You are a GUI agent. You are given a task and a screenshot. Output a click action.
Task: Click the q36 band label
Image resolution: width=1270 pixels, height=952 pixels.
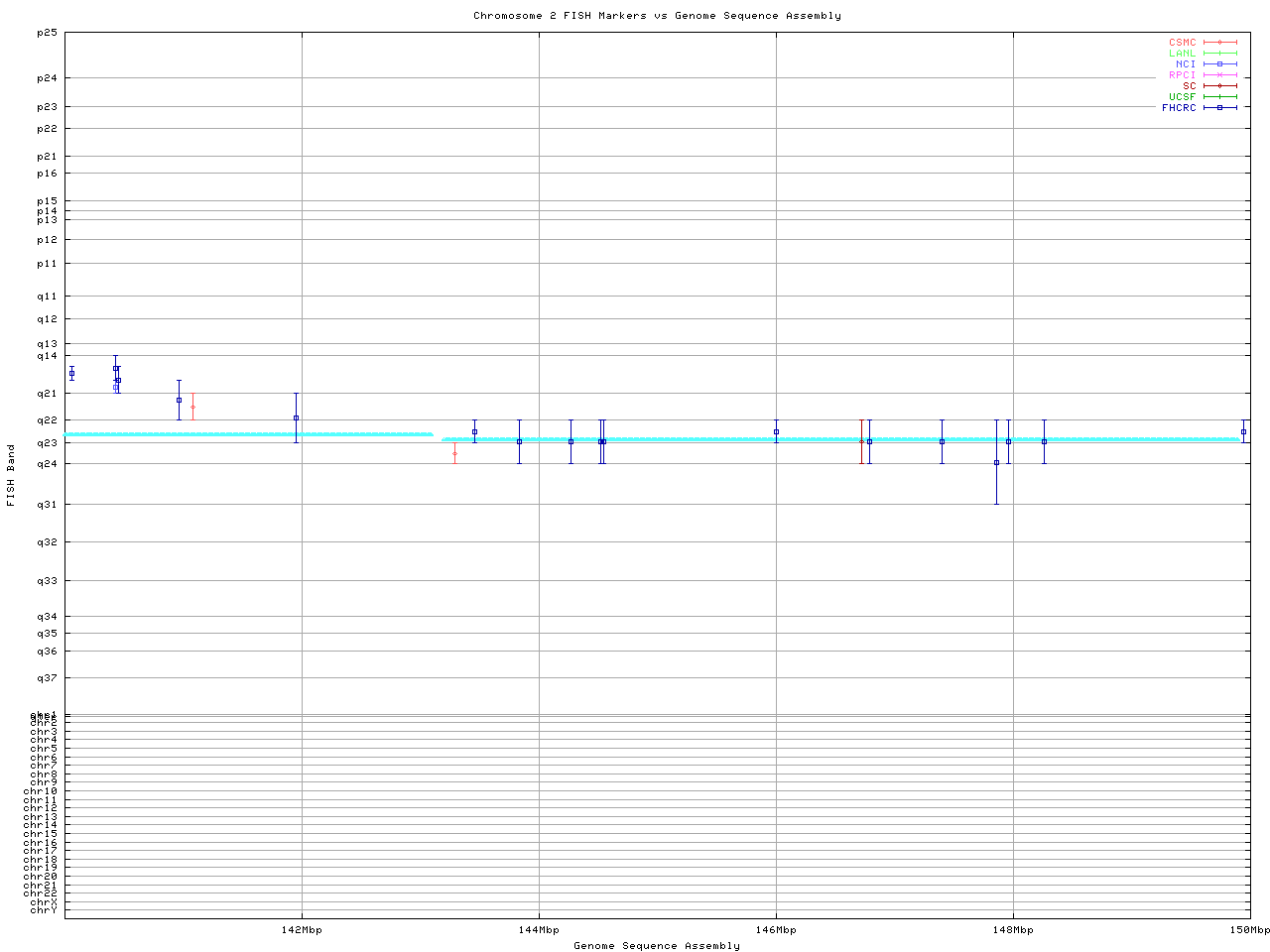coord(47,652)
